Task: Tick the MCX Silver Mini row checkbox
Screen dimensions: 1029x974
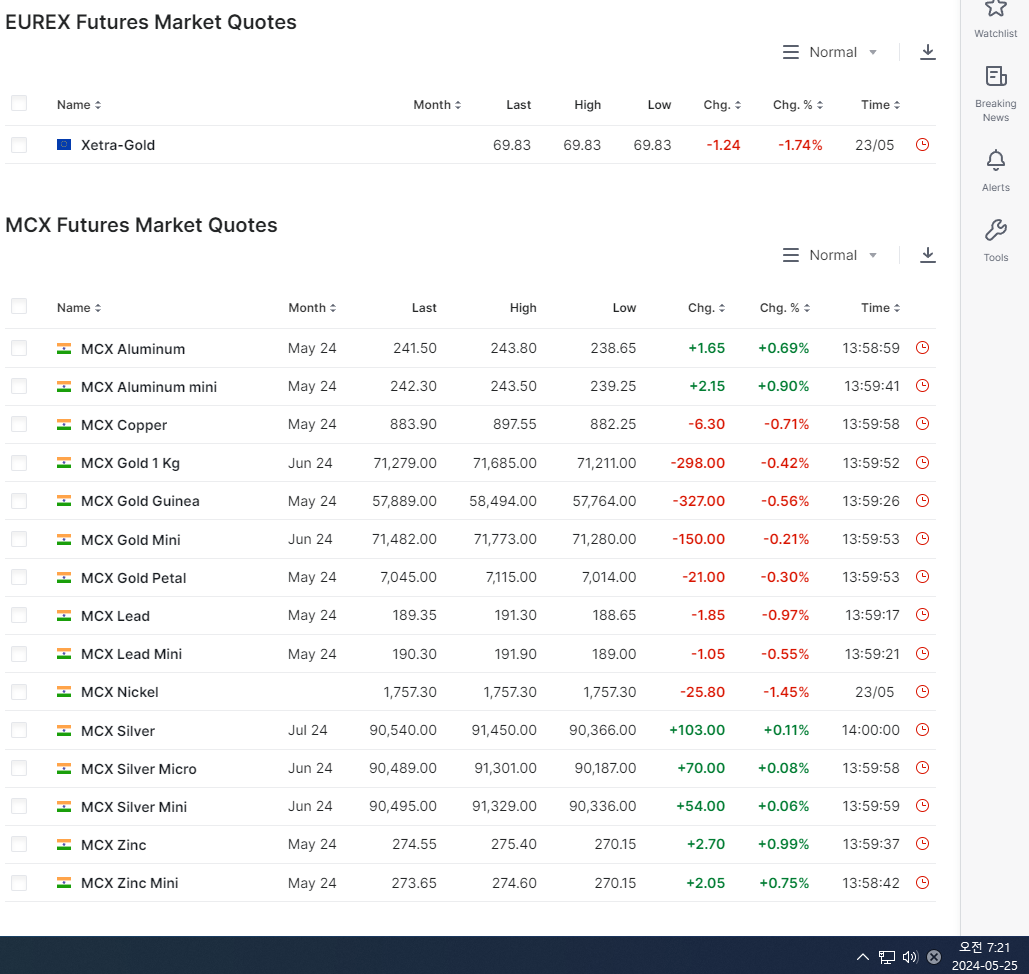Action: click(x=19, y=806)
